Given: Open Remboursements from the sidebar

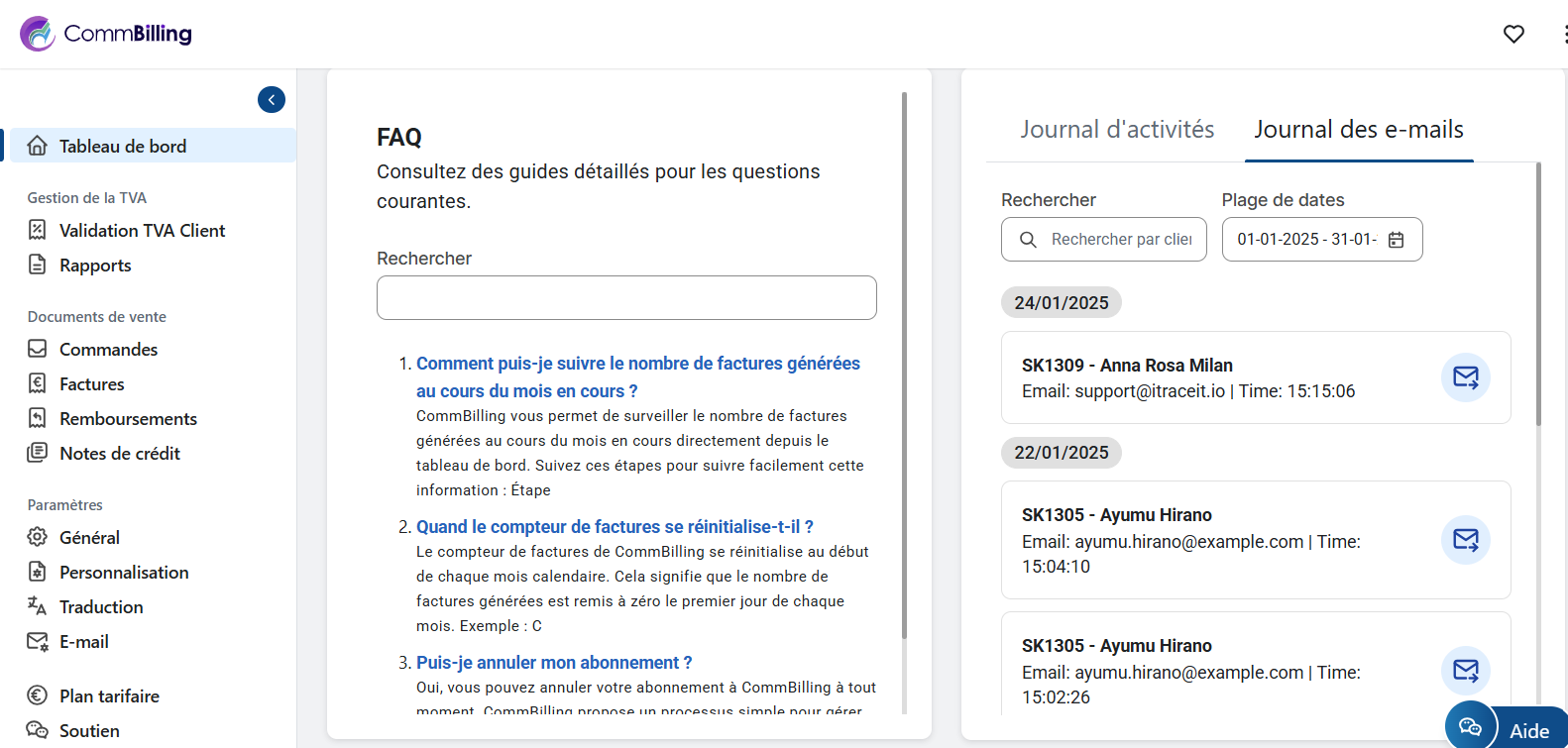Looking at the screenshot, I should click(x=128, y=418).
